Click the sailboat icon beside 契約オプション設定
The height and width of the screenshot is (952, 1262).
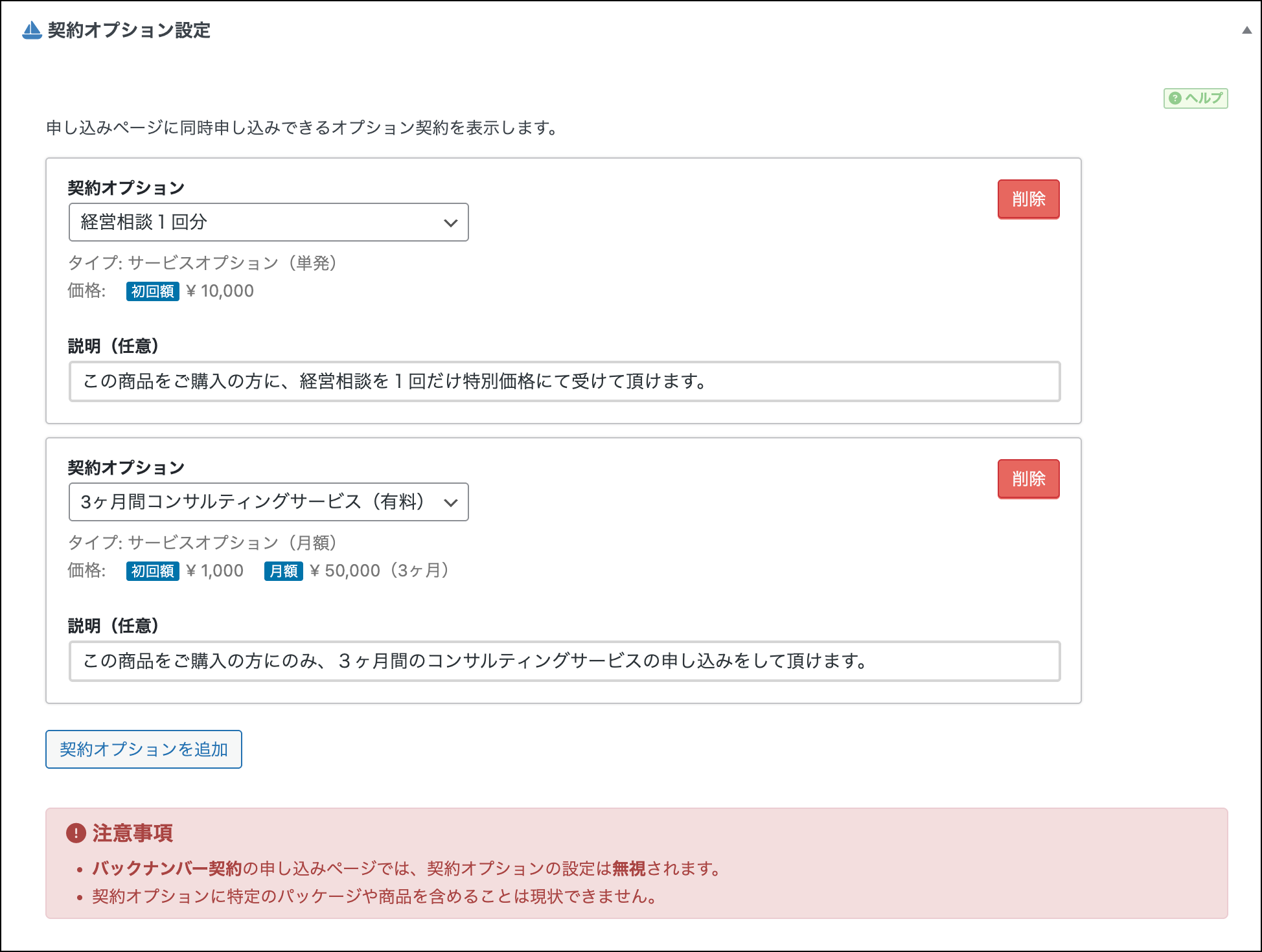[x=31, y=30]
